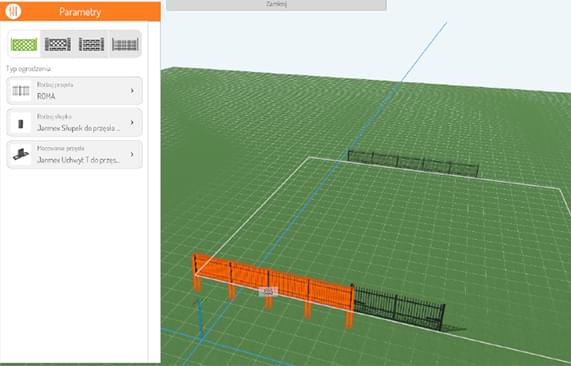Click the Zamknij button at top
571x366 pixels.
pyautogui.click(x=276, y=5)
